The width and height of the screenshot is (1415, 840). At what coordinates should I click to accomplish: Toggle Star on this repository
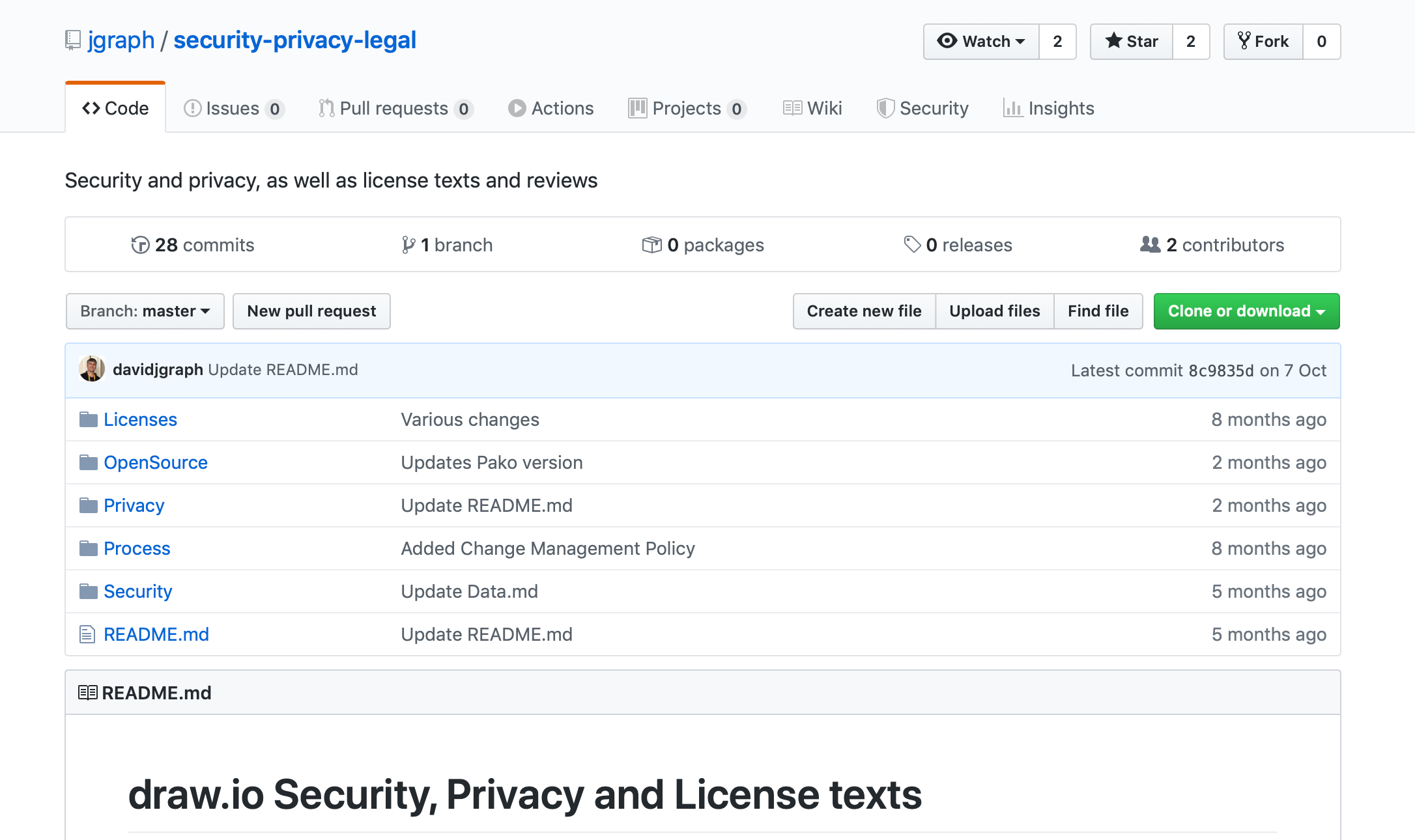(1131, 41)
